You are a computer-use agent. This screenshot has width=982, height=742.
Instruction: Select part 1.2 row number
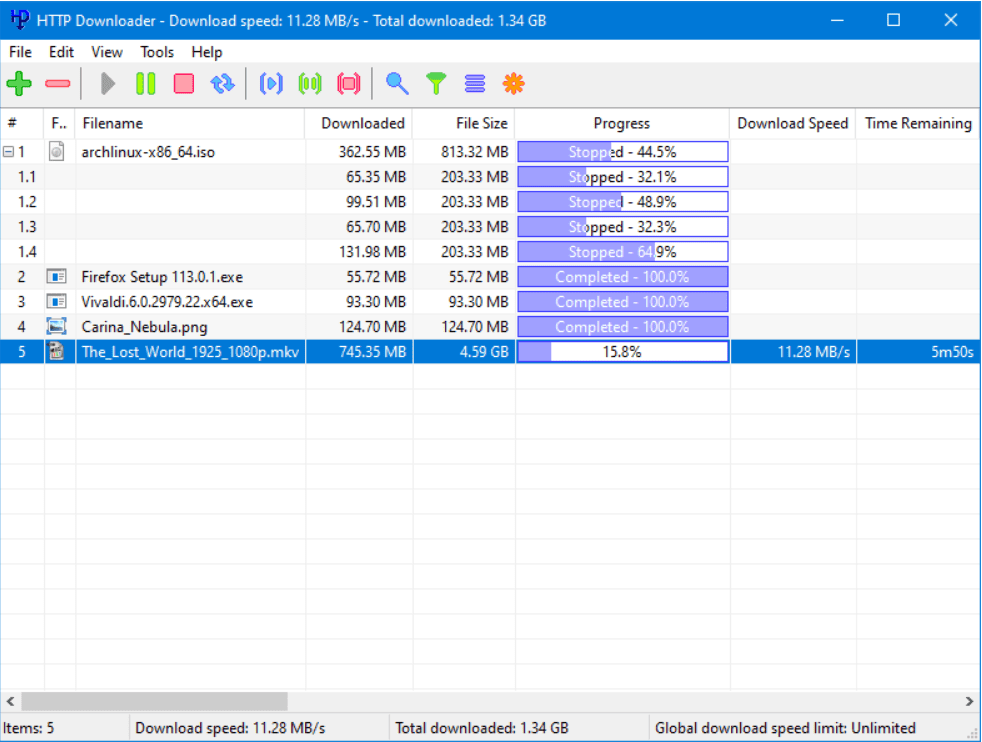[27, 202]
